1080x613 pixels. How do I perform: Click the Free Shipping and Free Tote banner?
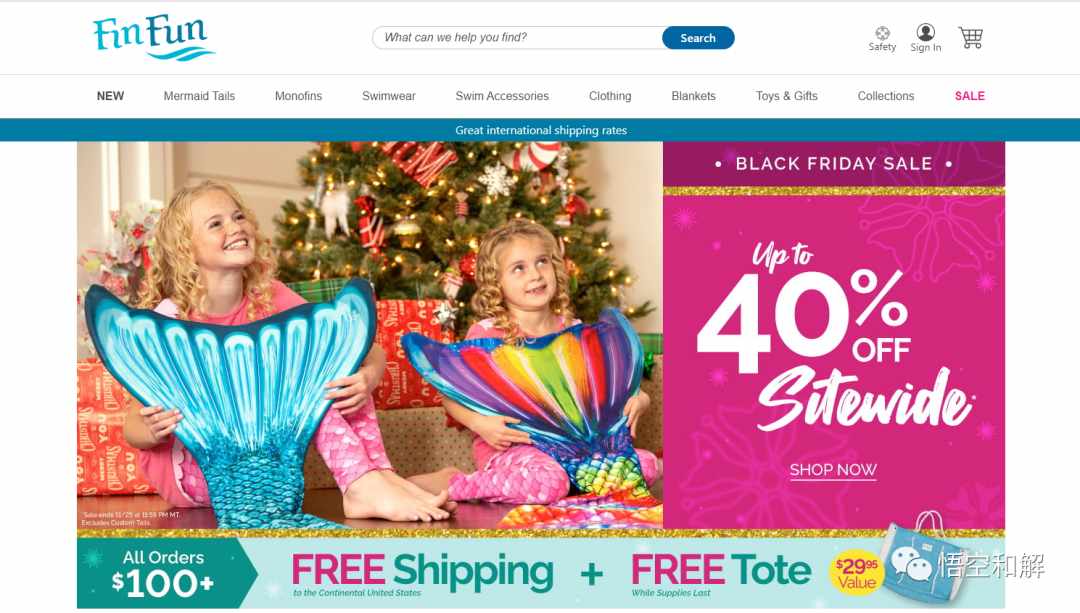(541, 573)
